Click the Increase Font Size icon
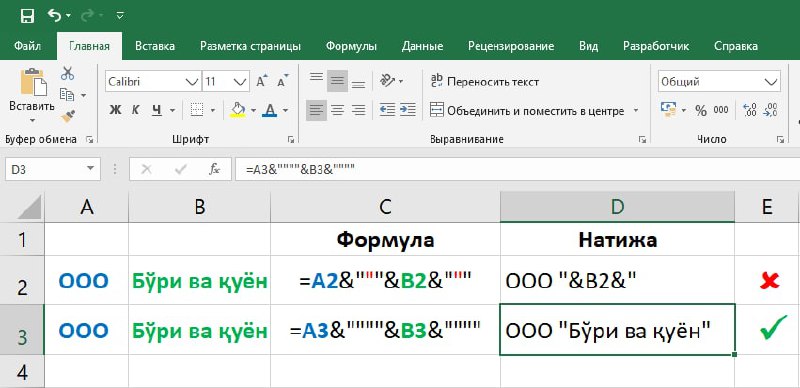 tap(262, 82)
